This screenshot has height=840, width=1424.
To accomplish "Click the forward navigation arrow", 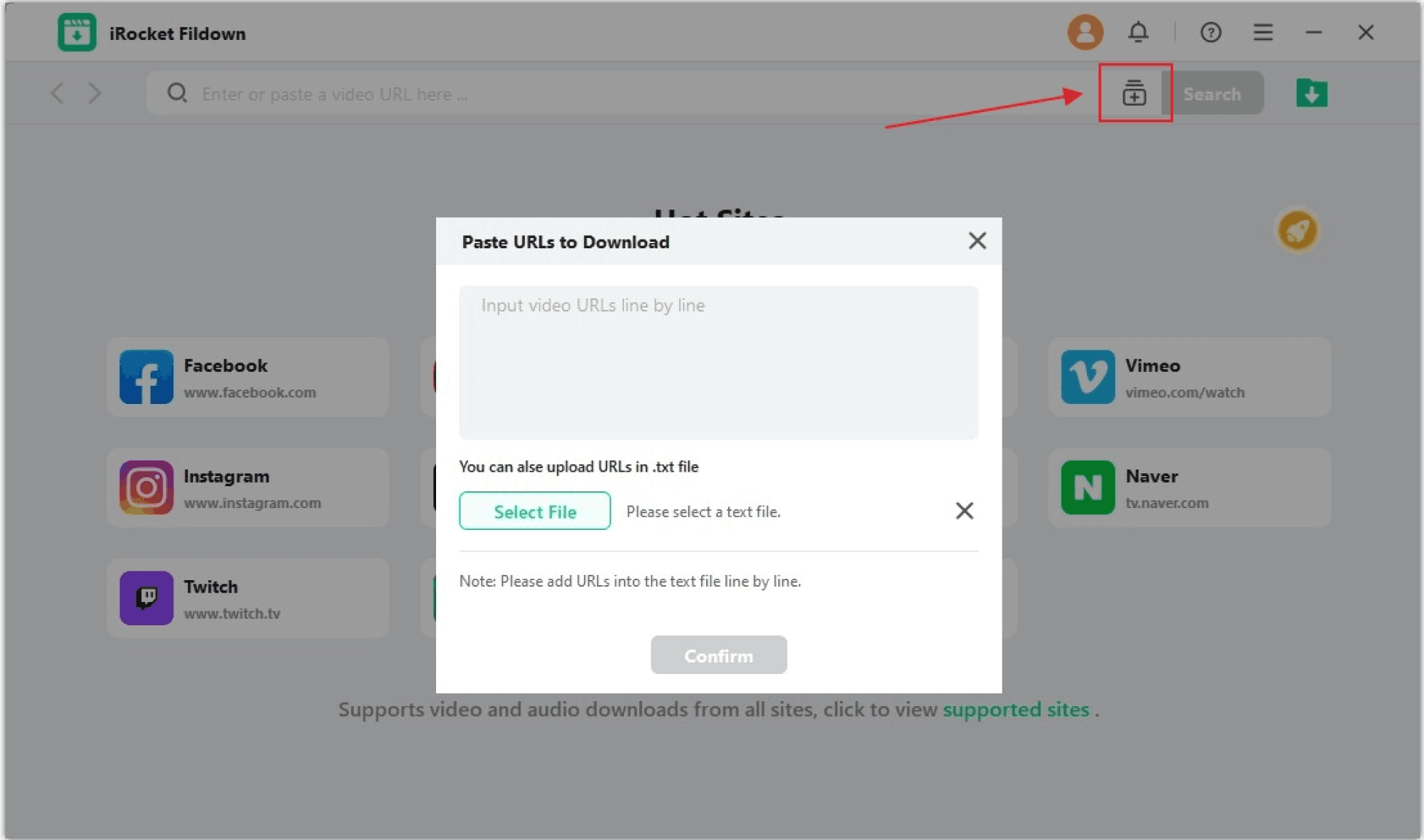I will tap(95, 93).
